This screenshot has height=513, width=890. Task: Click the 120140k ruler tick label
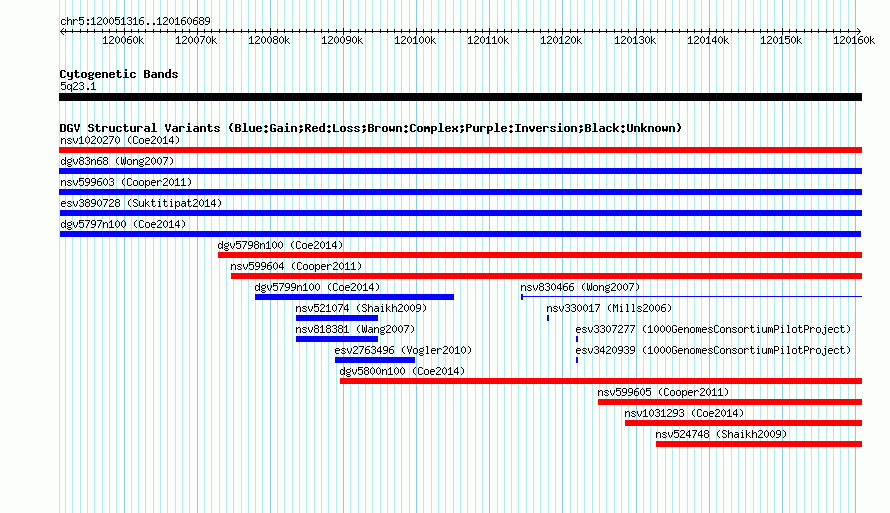[x=708, y=40]
